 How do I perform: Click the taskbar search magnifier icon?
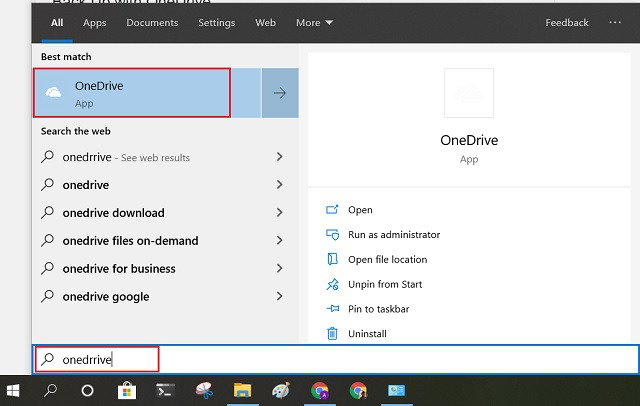(x=50, y=391)
